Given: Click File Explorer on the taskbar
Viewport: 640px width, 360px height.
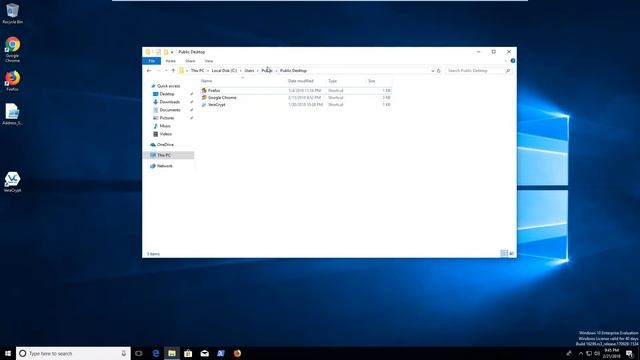Looking at the screenshot, I should pos(172,353).
